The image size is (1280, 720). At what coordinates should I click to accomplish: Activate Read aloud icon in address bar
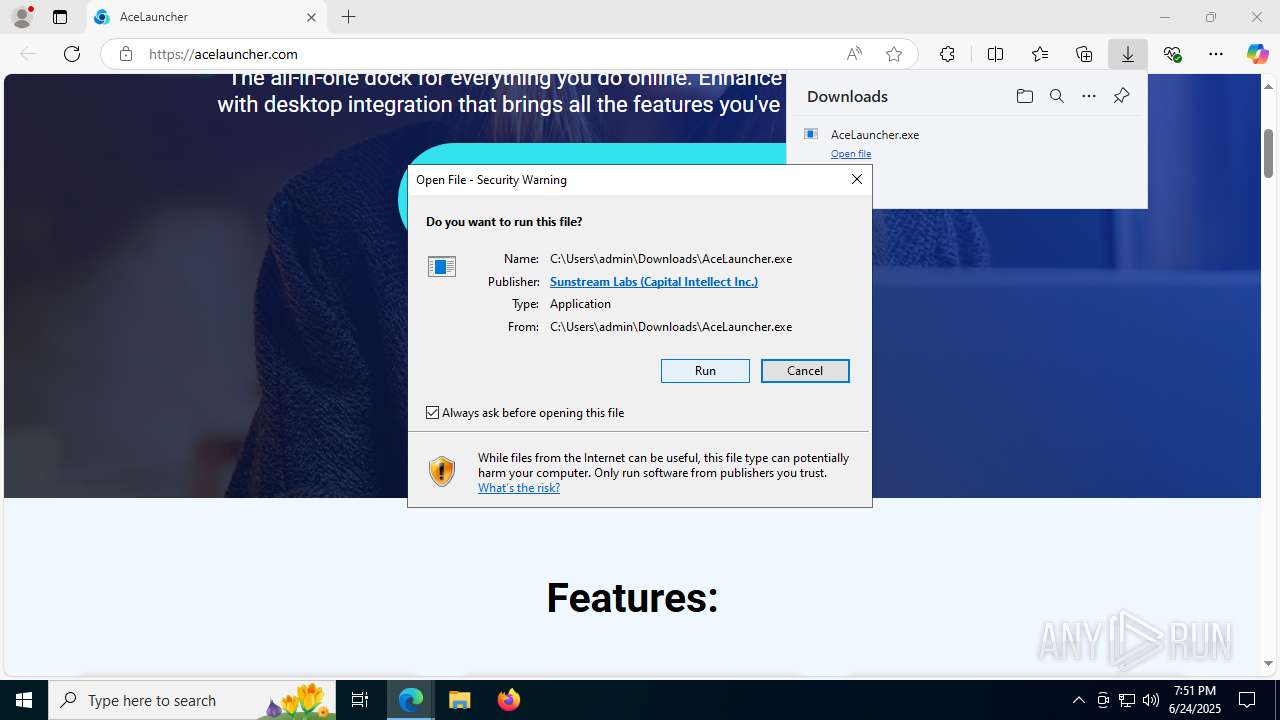click(x=854, y=54)
